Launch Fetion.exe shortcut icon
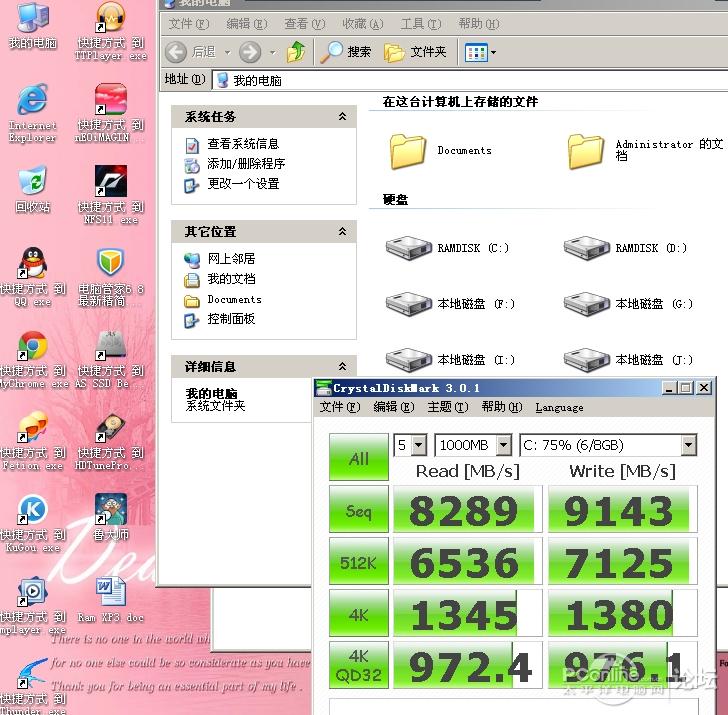 click(x=32, y=427)
